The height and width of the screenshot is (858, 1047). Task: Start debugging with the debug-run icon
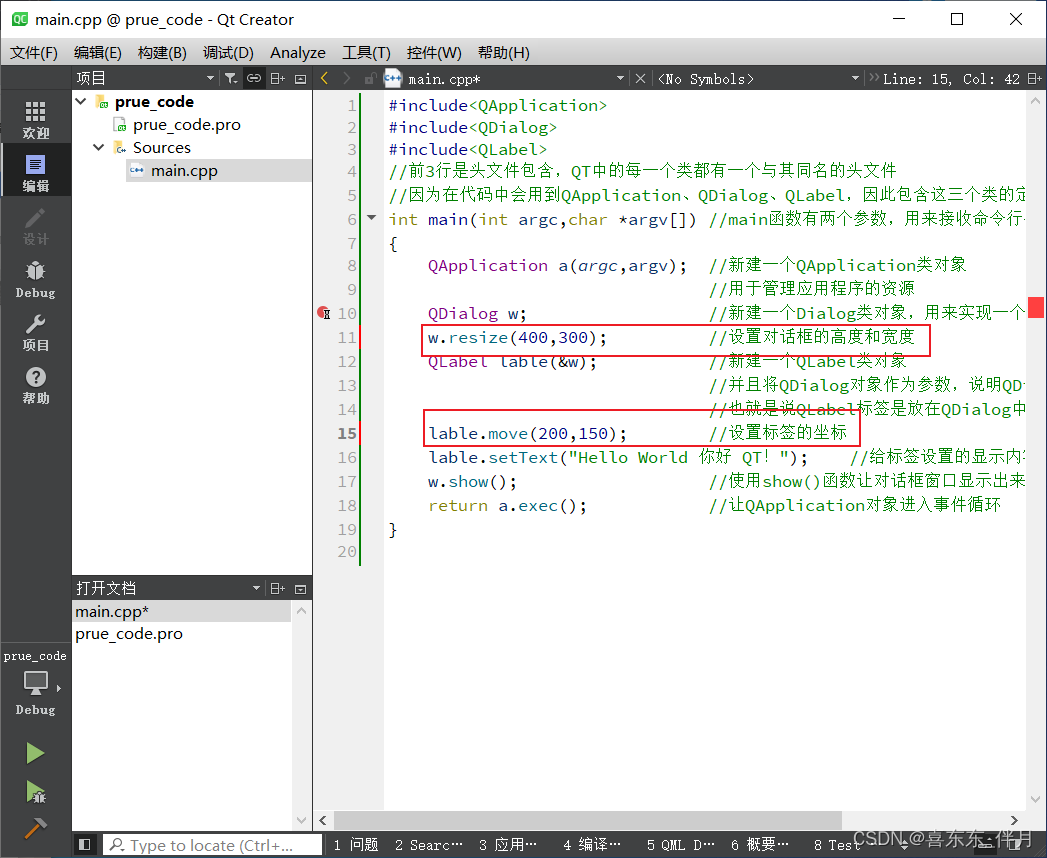pyautogui.click(x=35, y=790)
